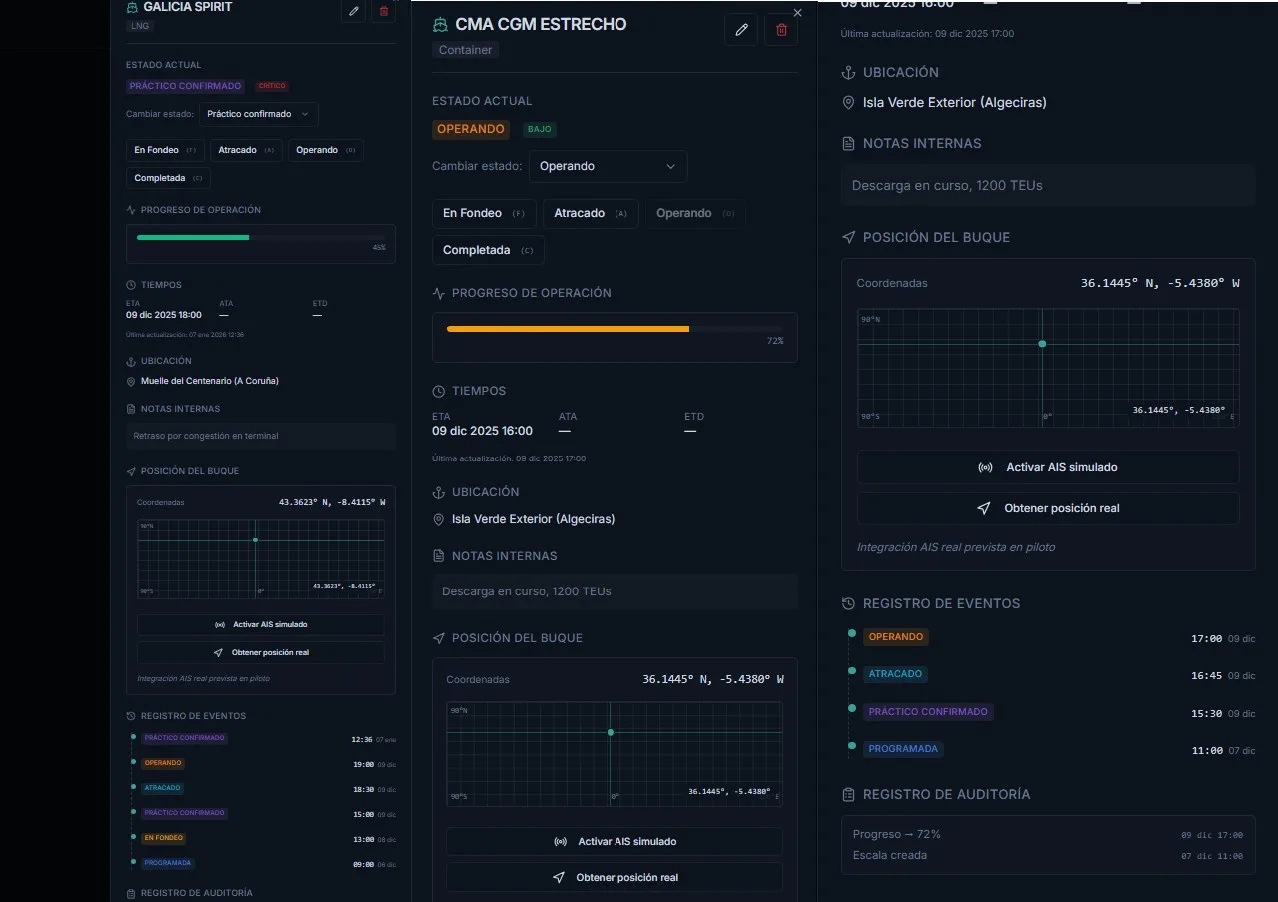1278x902 pixels.
Task: Edit the CMA CGM ESTRECHO vessel entry
Action: 741,30
